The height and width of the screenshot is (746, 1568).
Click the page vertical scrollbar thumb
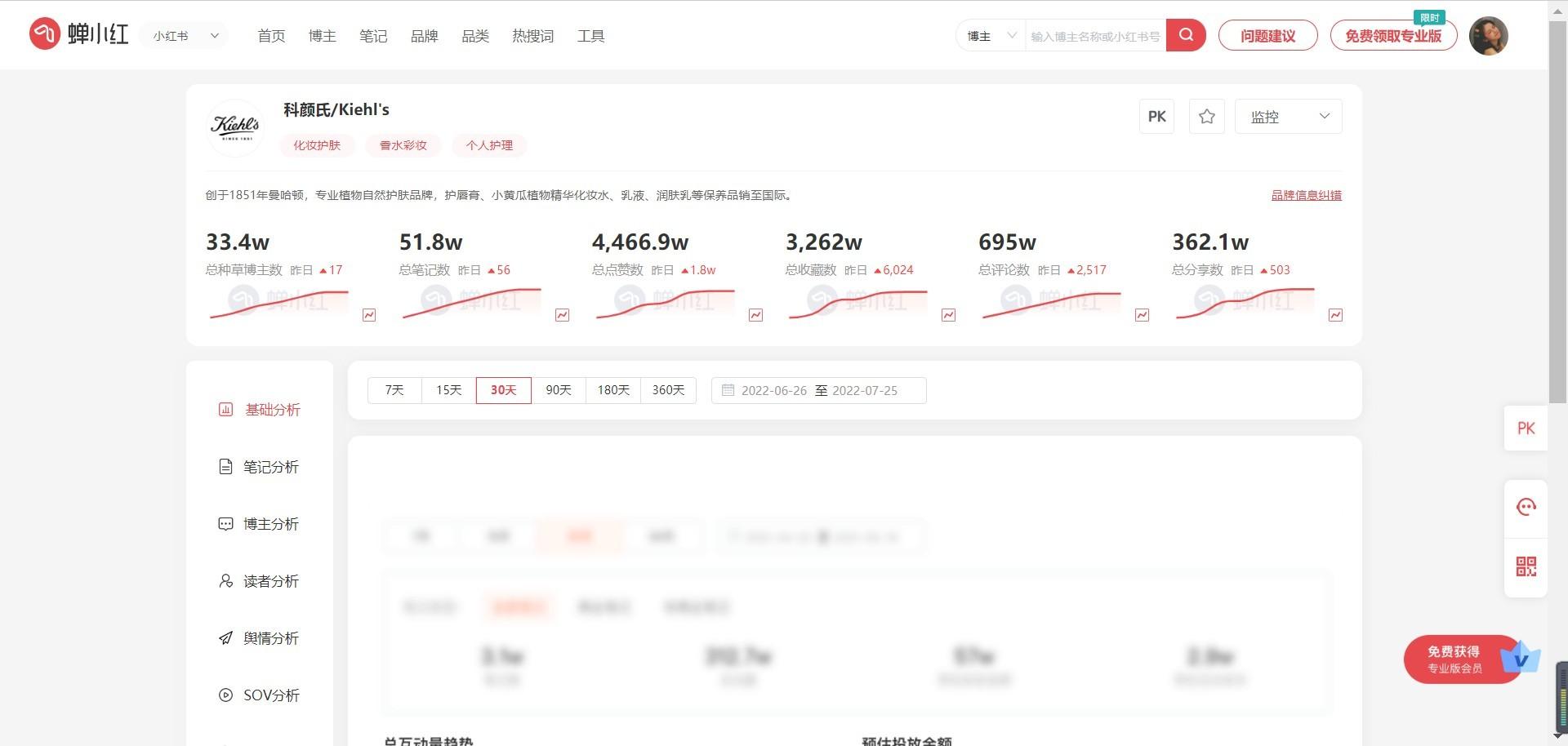click(x=1557, y=211)
